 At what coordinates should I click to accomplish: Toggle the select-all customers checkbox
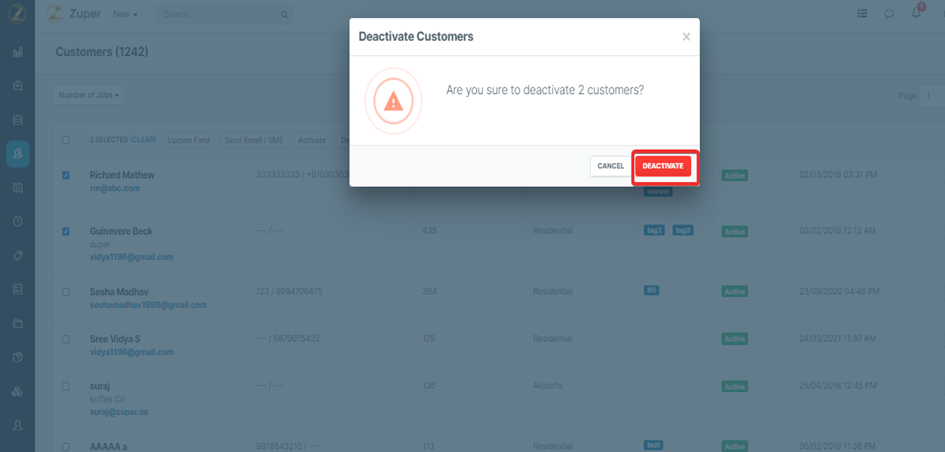[66, 140]
